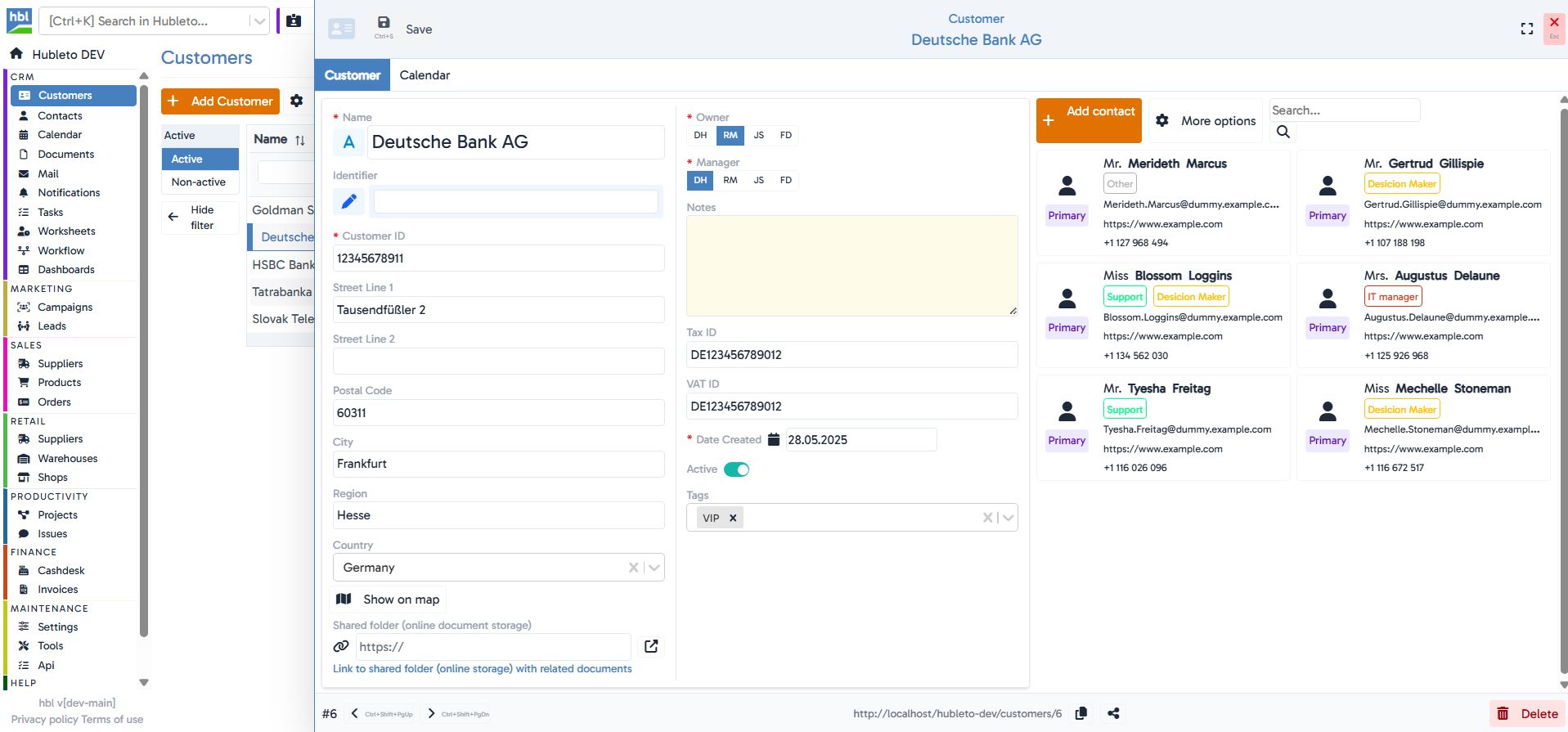The width and height of the screenshot is (1568, 732).
Task: Select FD as Owner
Action: tap(785, 135)
